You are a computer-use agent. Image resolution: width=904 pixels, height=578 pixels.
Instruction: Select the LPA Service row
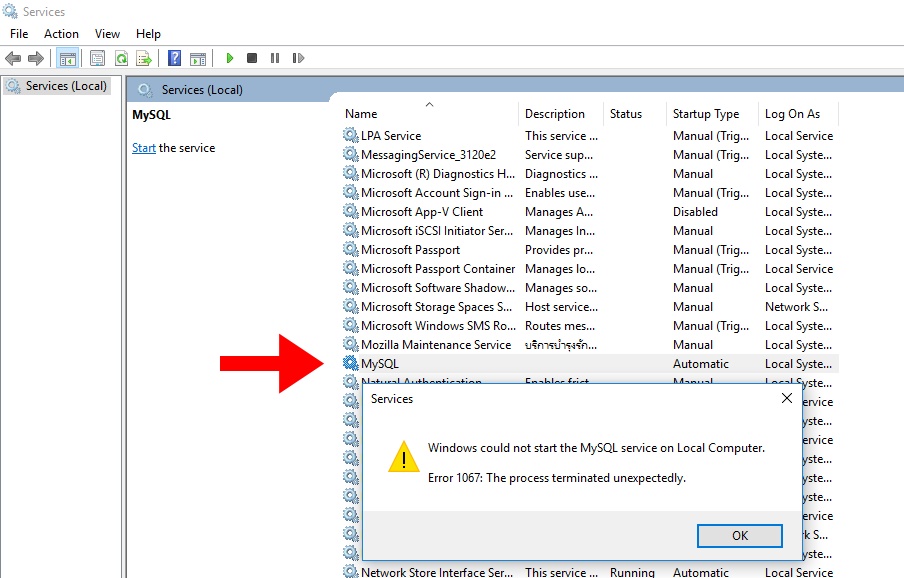point(590,135)
